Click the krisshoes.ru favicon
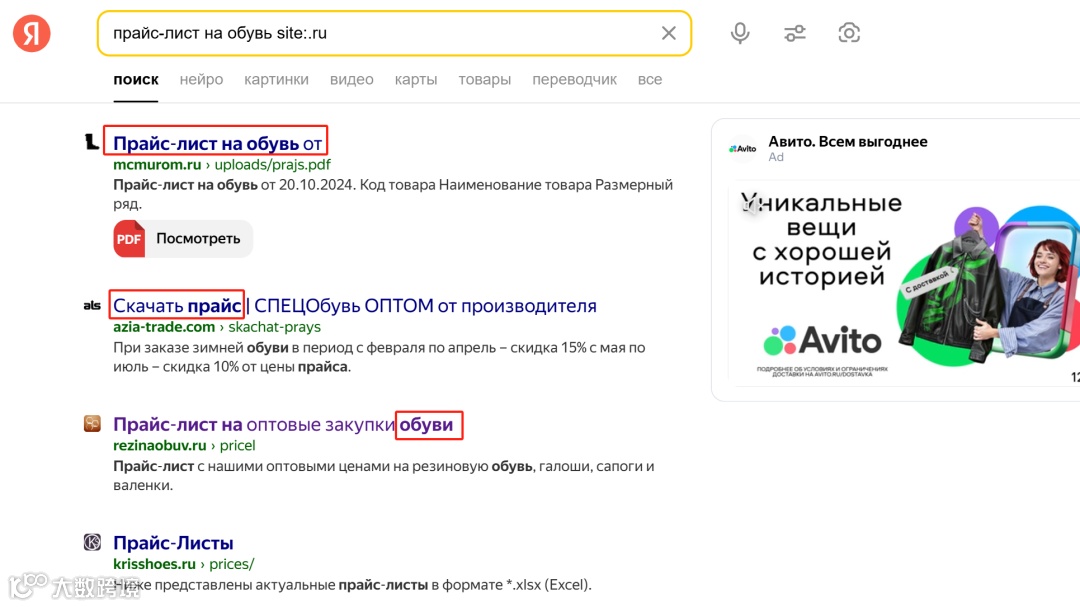This screenshot has height=607, width=1080. coord(92,542)
